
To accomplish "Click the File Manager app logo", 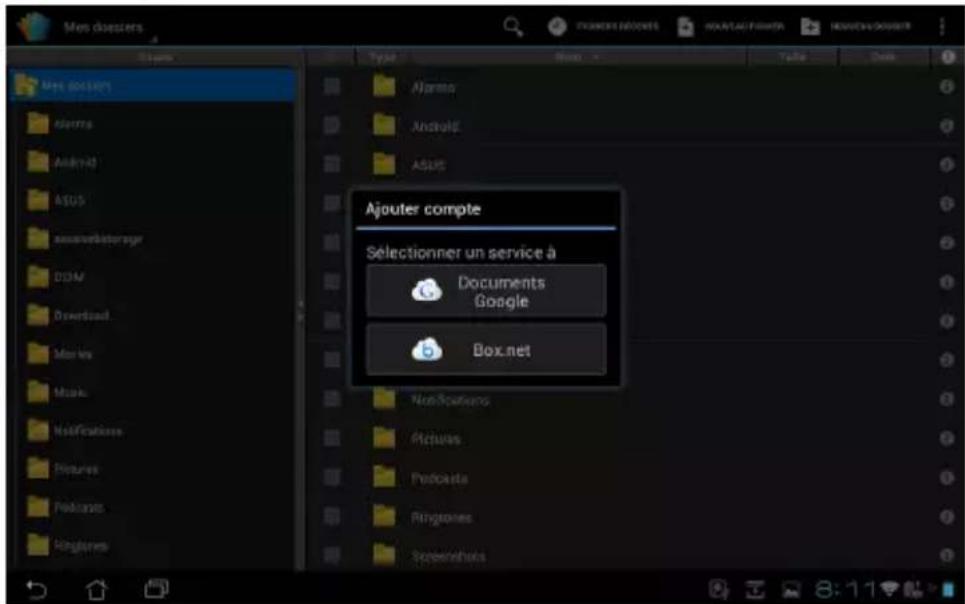I will (x=33, y=27).
